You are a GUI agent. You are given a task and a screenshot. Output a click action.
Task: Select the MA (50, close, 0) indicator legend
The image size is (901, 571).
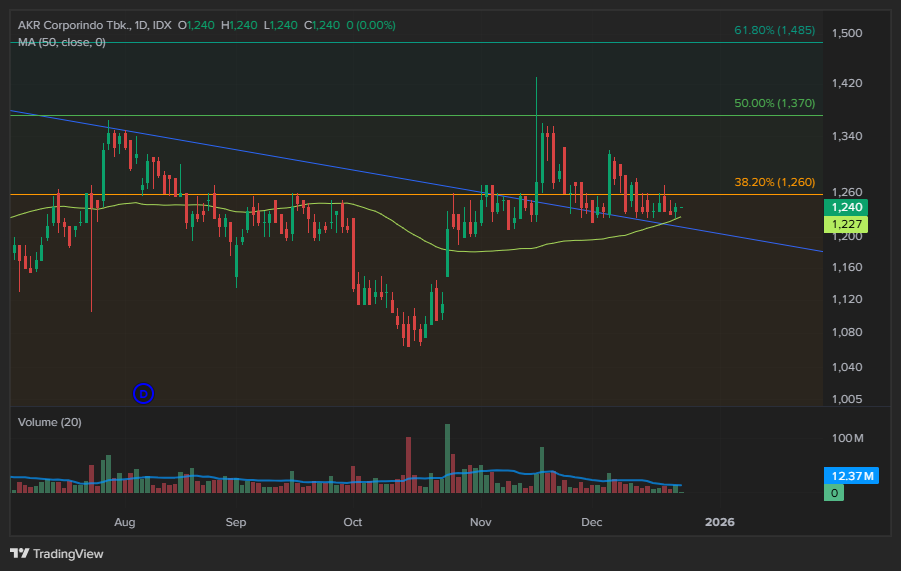(62, 42)
